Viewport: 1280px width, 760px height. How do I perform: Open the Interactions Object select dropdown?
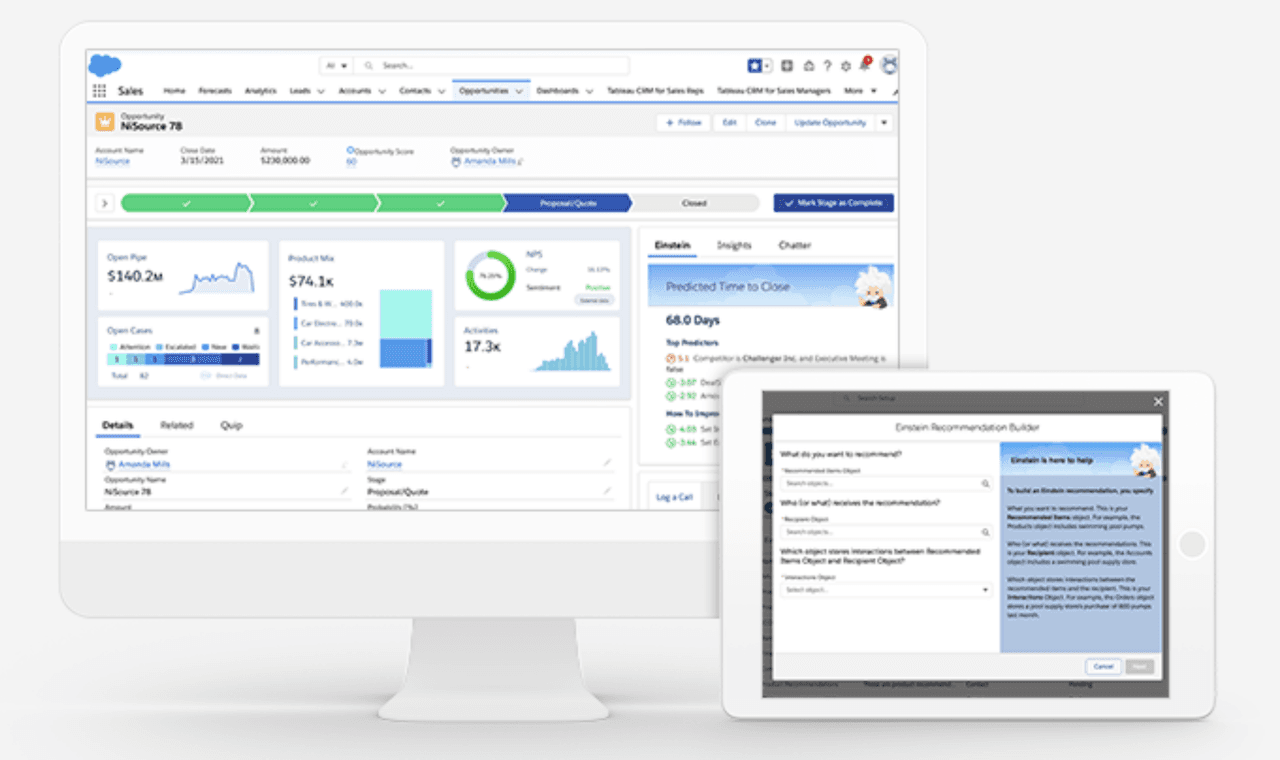pyautogui.click(x=885, y=590)
